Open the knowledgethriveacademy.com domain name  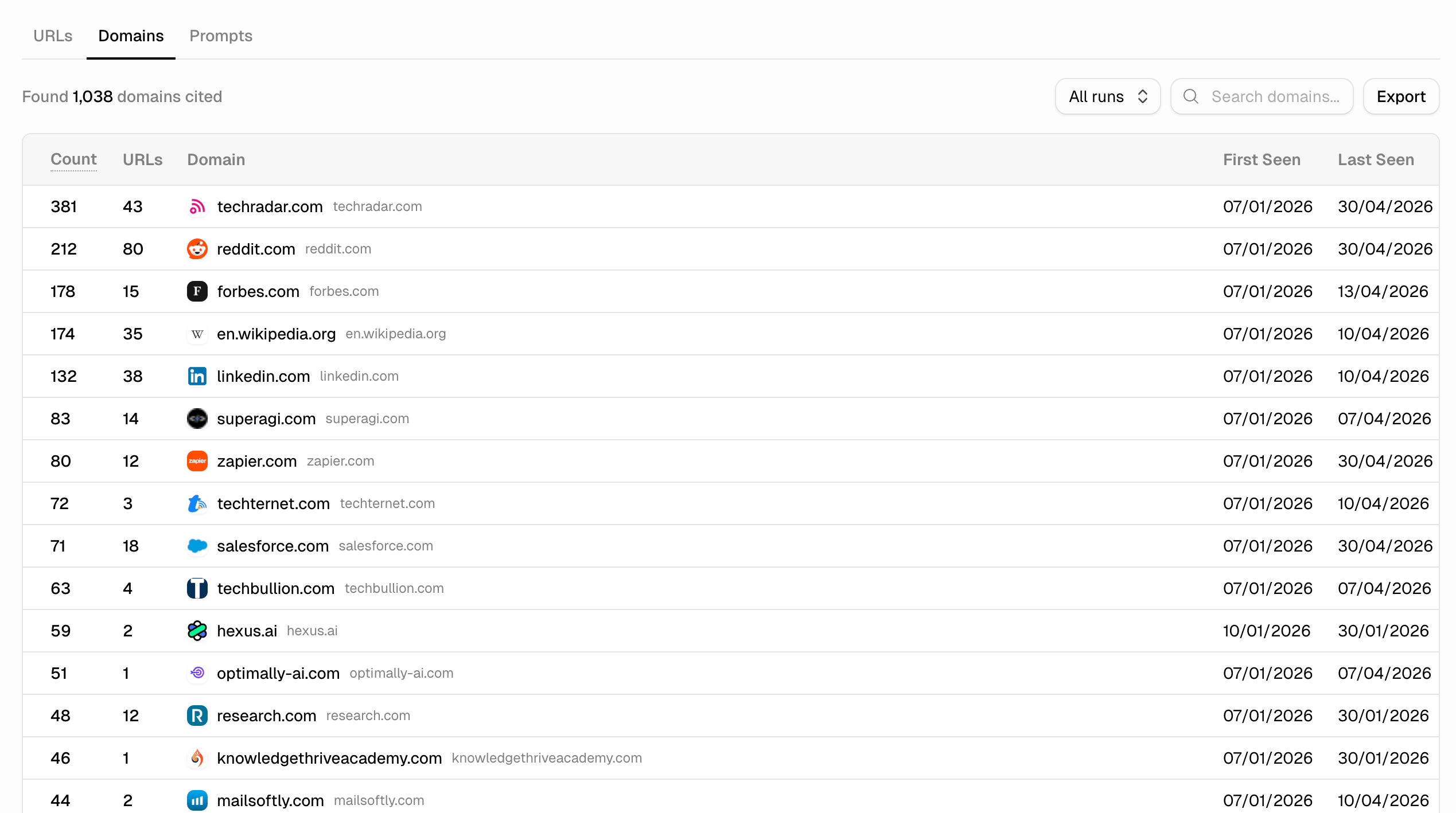[329, 758]
